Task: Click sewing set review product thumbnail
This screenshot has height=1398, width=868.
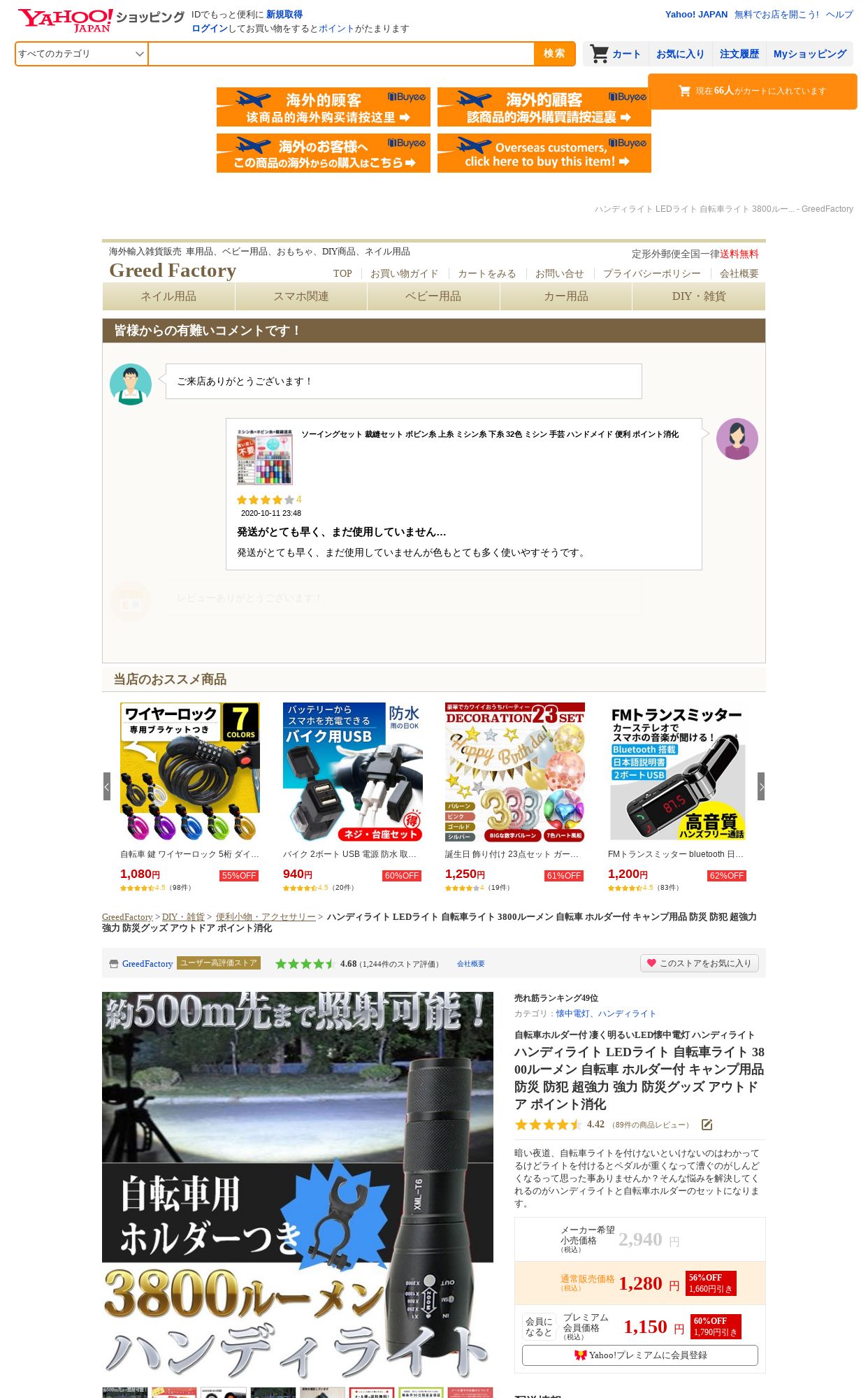Action: 265,456
